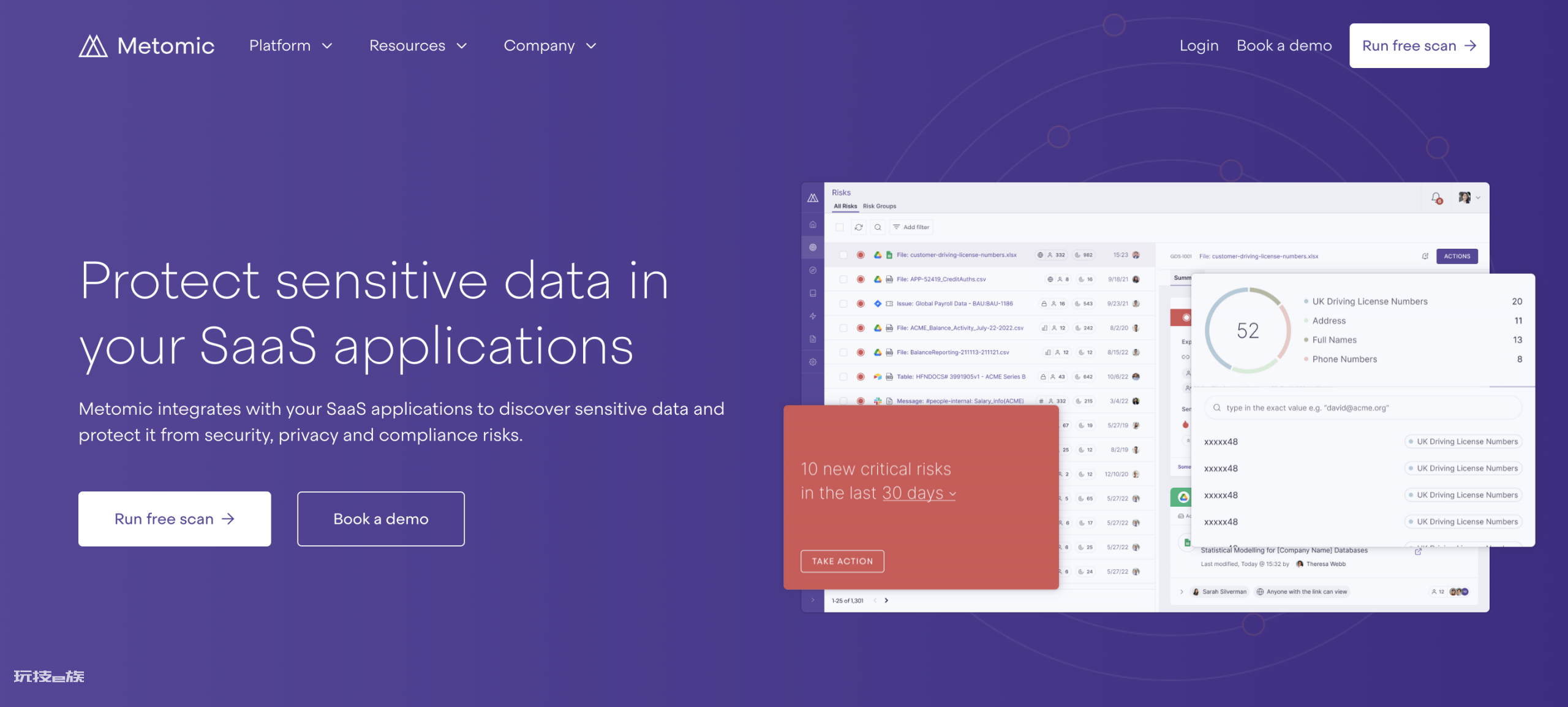Image resolution: width=1568 pixels, height=707 pixels.
Task: Check the box for HFNDOCS# 3991905v1 table row
Action: click(x=843, y=377)
